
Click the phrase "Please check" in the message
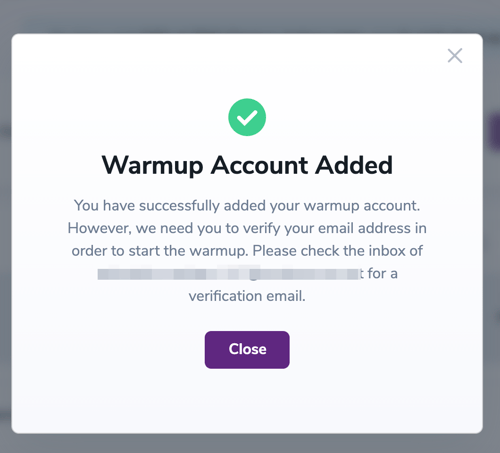tap(296, 251)
